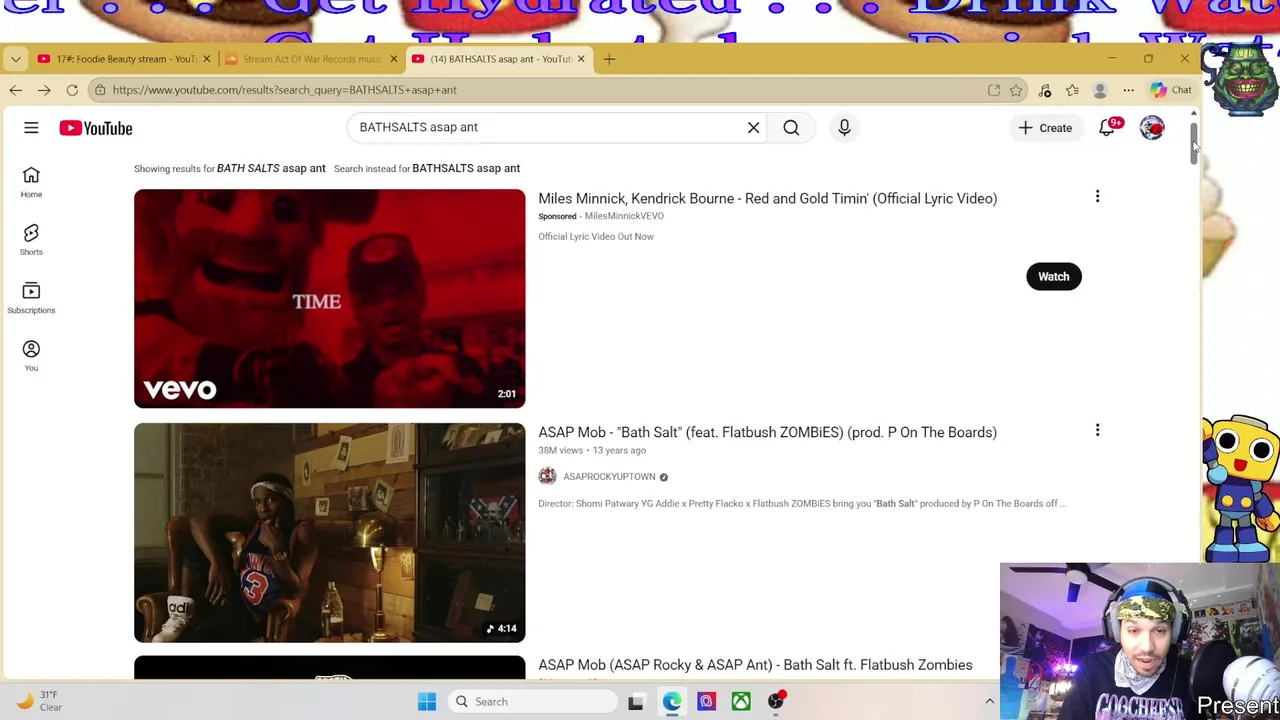This screenshot has width=1280, height=720.
Task: Open Subscriptions in the YouTube sidebar
Action: click(31, 298)
